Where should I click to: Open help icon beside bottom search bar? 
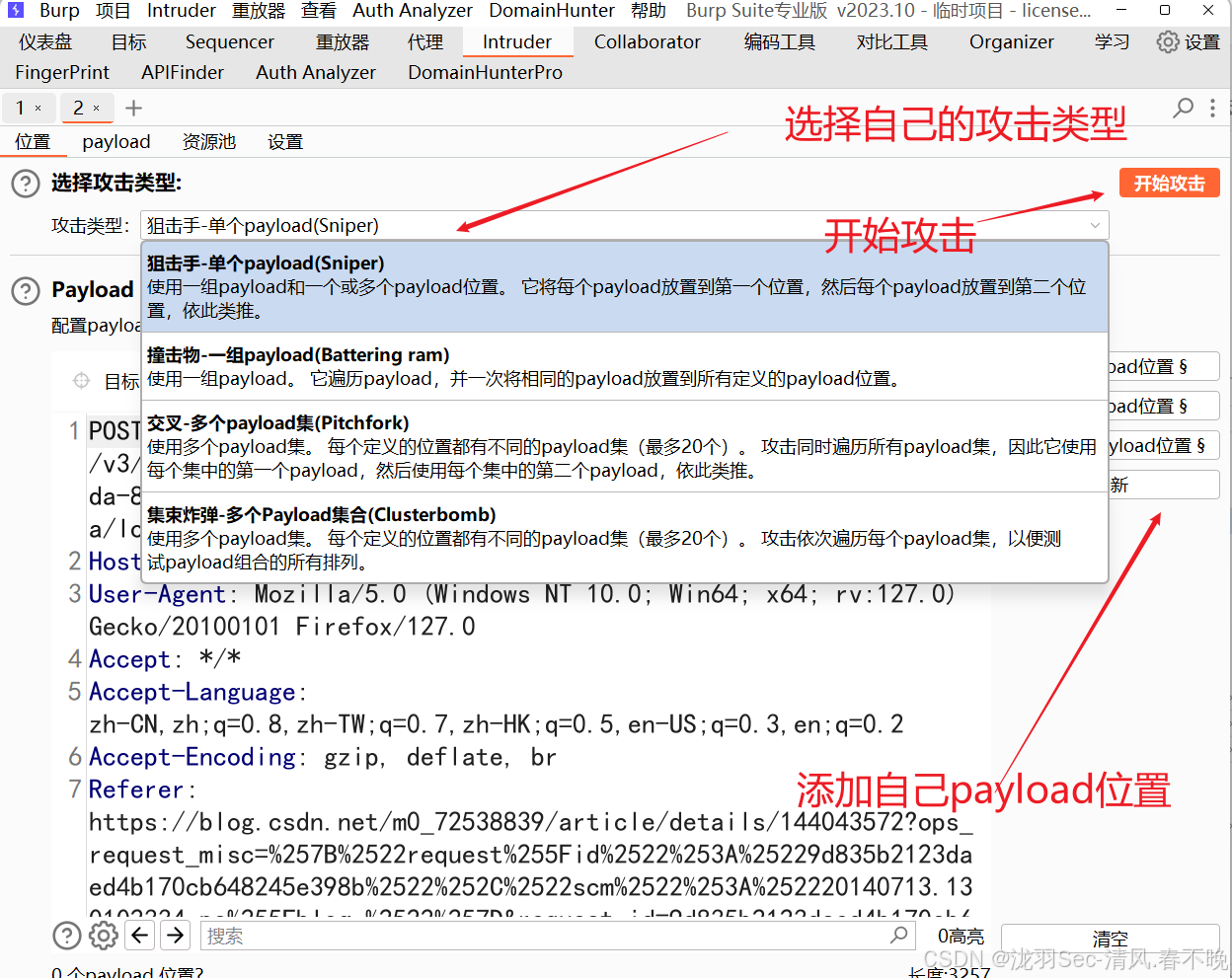point(66,936)
